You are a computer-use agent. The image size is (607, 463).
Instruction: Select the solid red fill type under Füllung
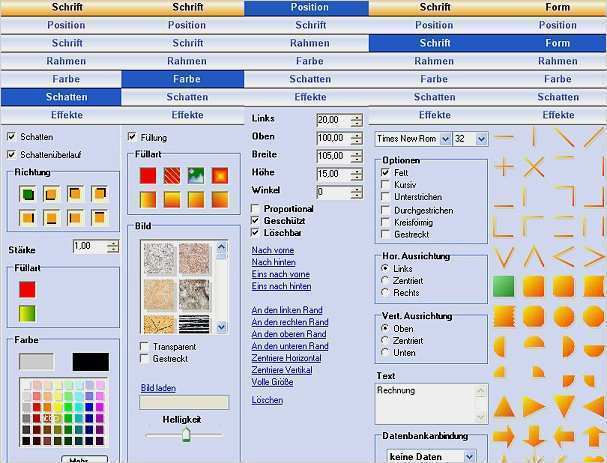point(148,175)
